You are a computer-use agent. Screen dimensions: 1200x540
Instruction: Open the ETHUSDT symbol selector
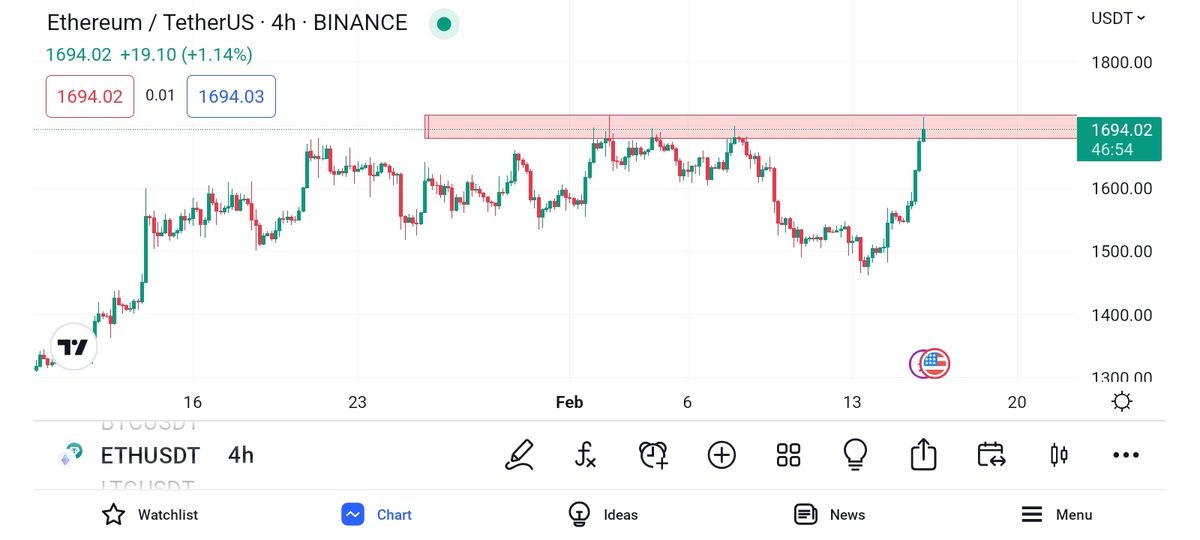(150, 455)
